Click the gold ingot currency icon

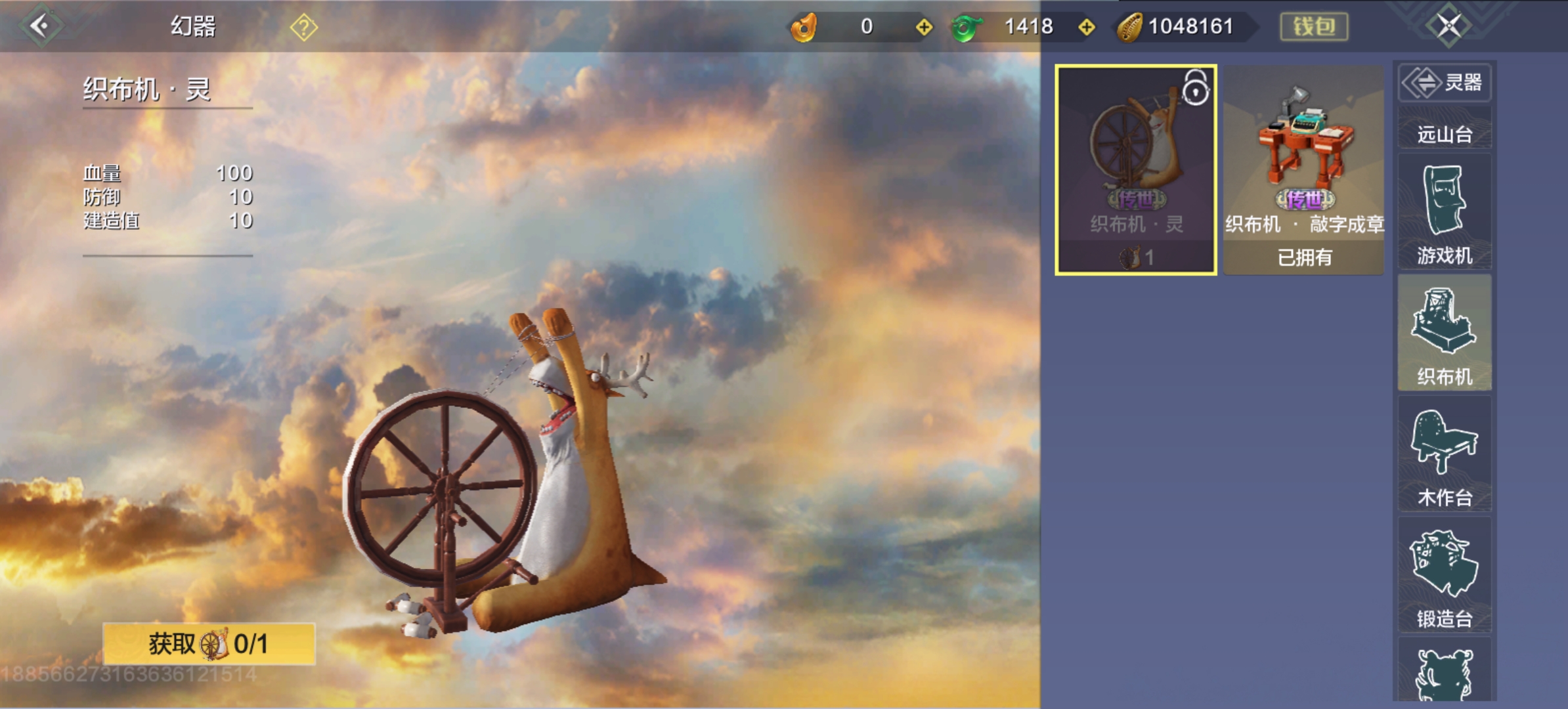coord(1129,28)
